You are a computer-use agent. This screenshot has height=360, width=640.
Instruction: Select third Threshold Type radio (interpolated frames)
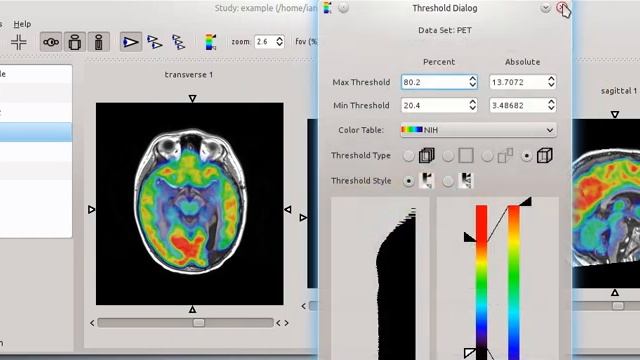tap(487, 156)
